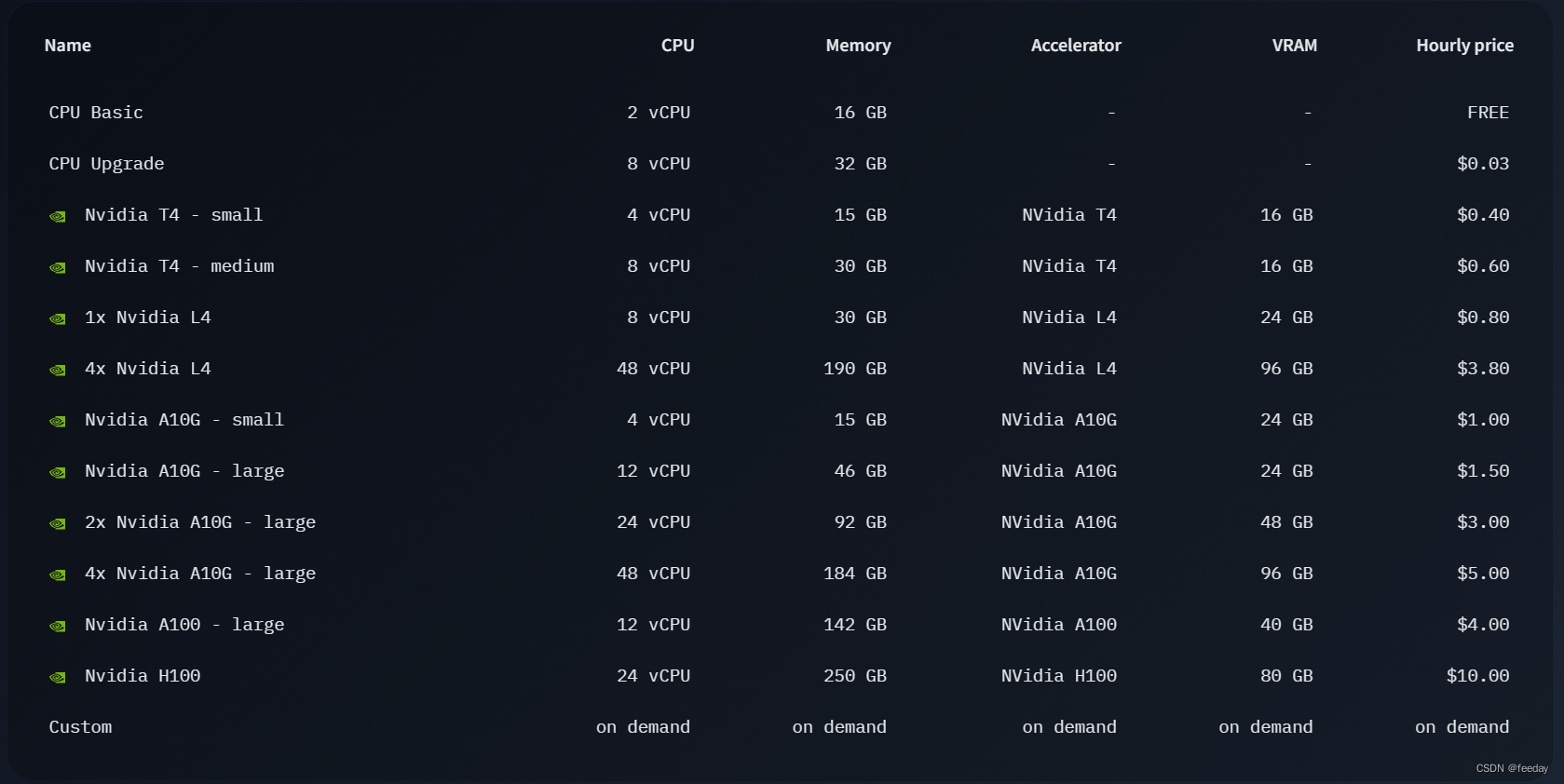Select the Name column header
Image resolution: width=1564 pixels, height=784 pixels.
click(x=68, y=46)
